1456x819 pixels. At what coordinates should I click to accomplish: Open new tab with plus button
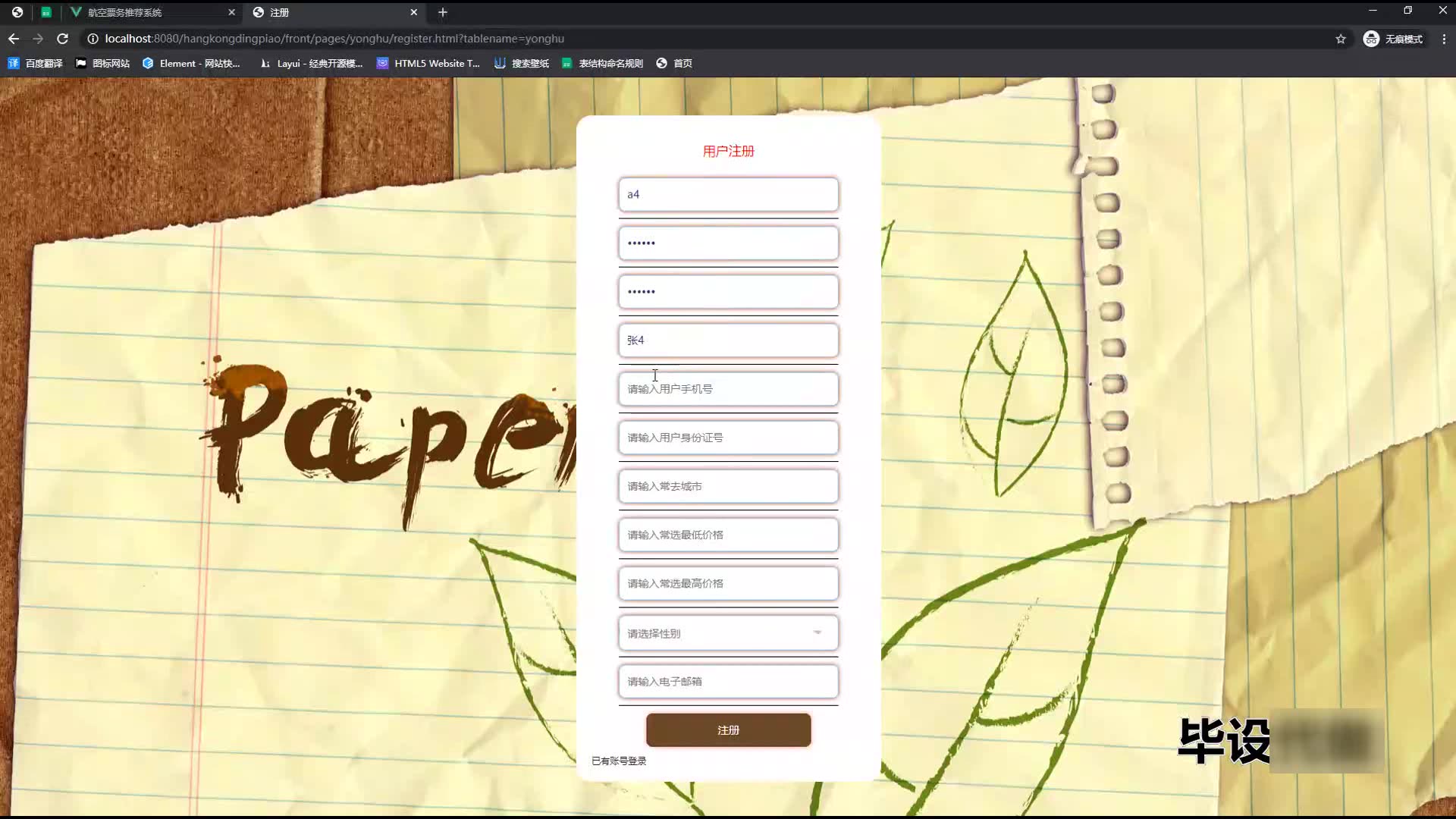click(443, 12)
